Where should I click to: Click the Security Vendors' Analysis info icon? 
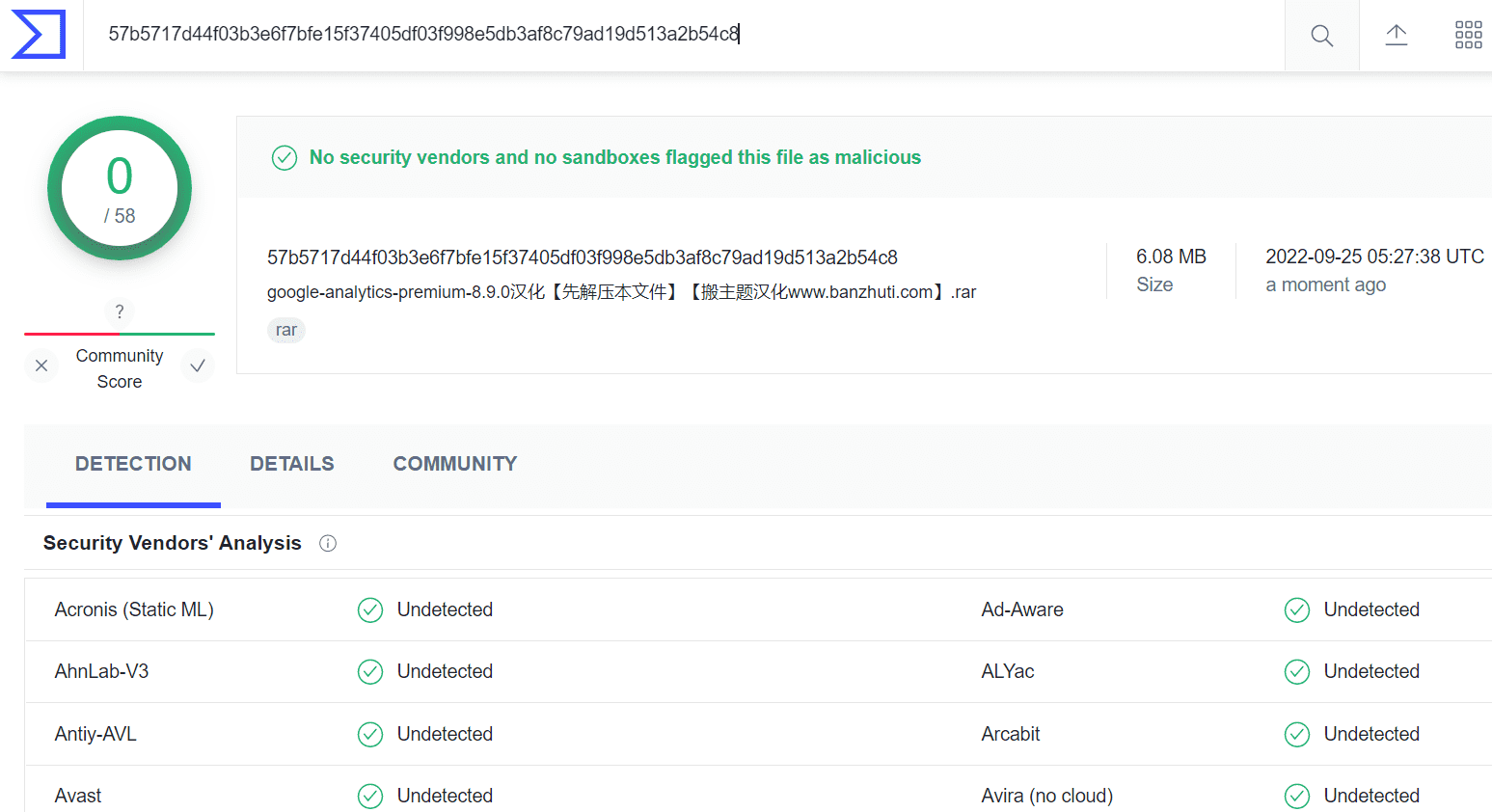(x=328, y=544)
